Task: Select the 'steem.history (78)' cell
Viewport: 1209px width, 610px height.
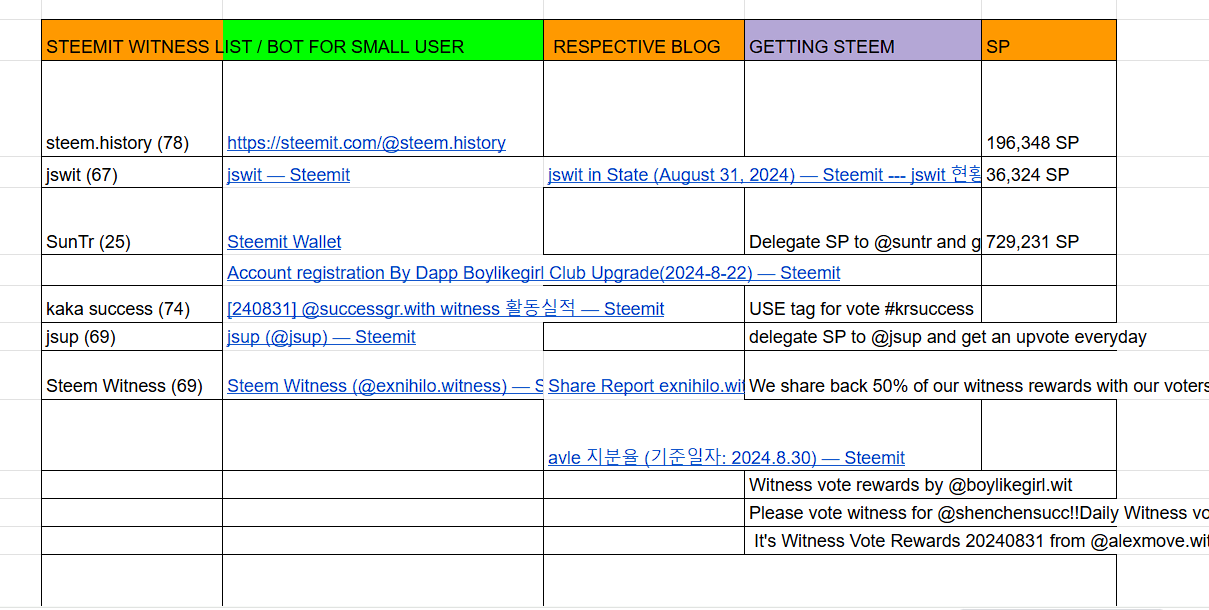Action: [132, 109]
